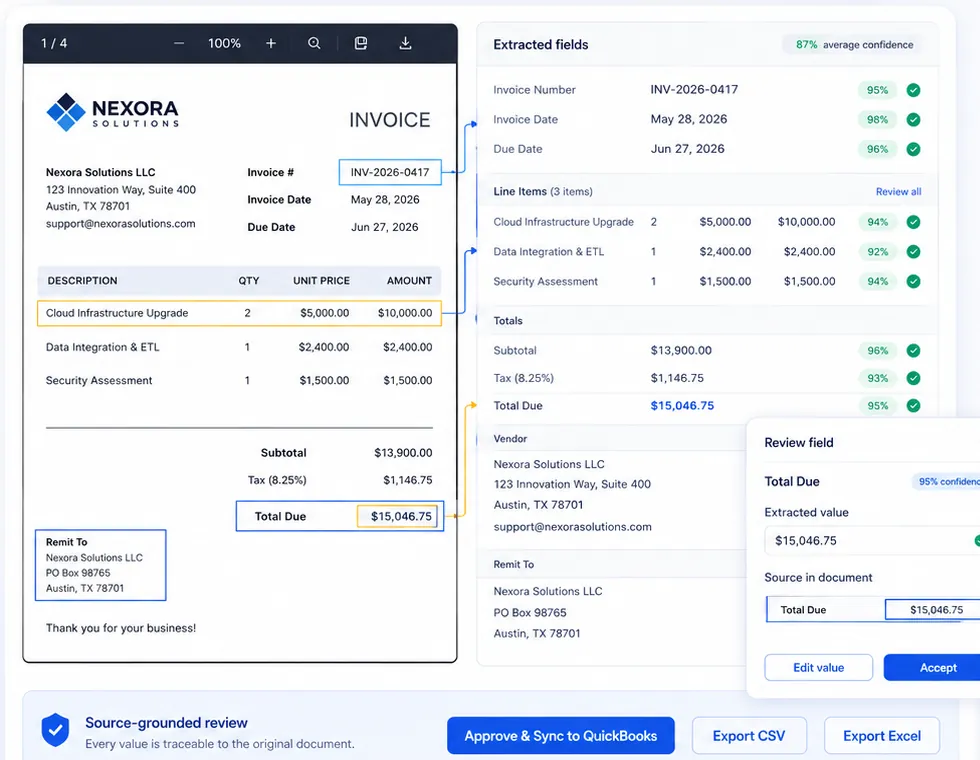Click the check for Security Assessment row
Image resolution: width=980 pixels, height=760 pixels.
click(x=913, y=281)
